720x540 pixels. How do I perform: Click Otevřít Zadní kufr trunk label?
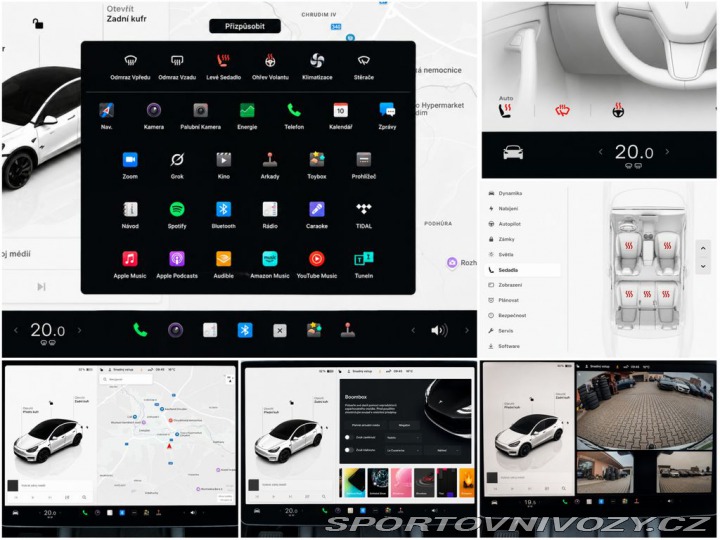click(x=126, y=14)
